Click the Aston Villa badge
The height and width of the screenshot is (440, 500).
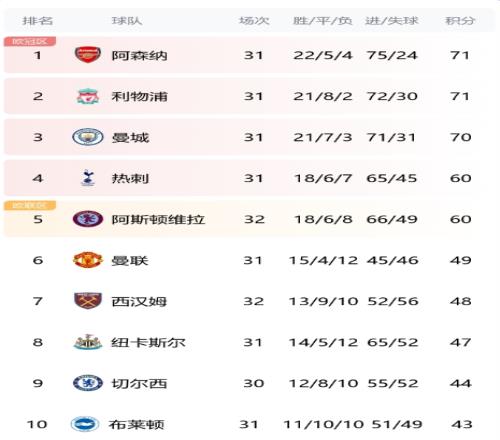(88, 219)
